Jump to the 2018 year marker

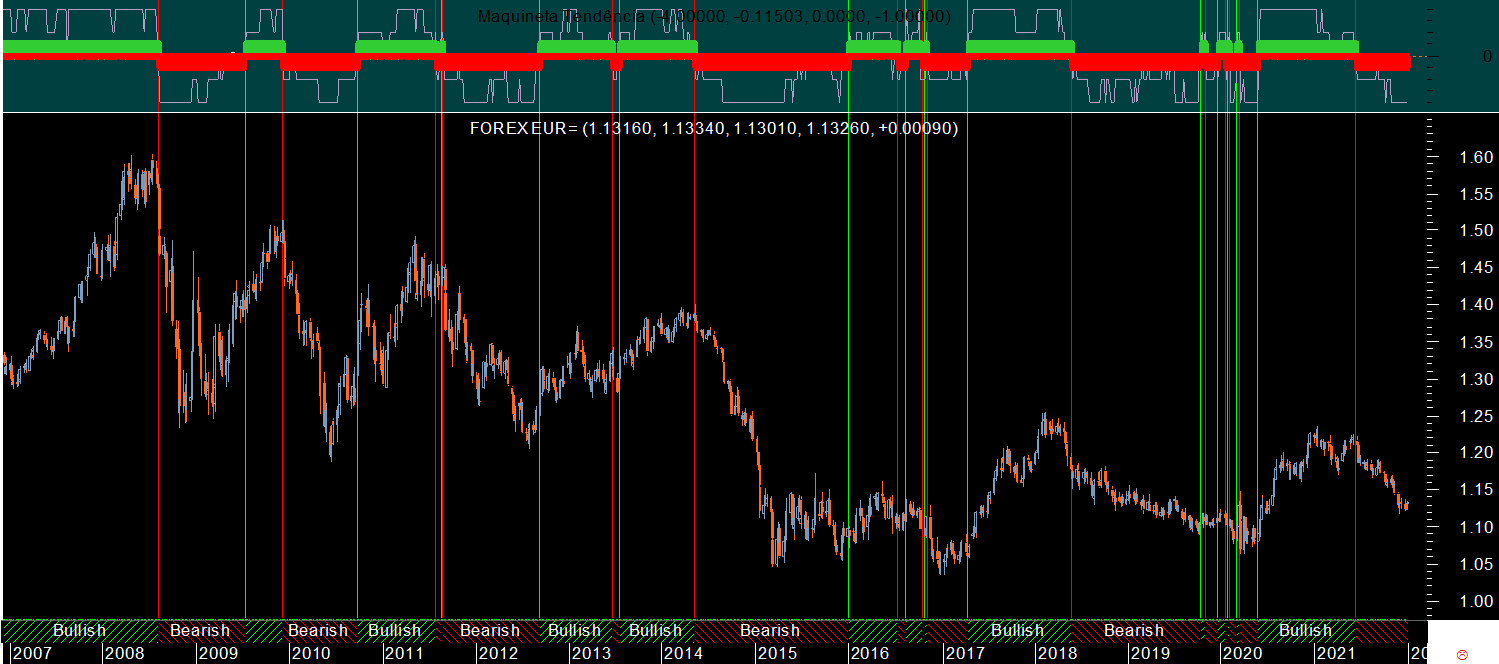click(1056, 653)
